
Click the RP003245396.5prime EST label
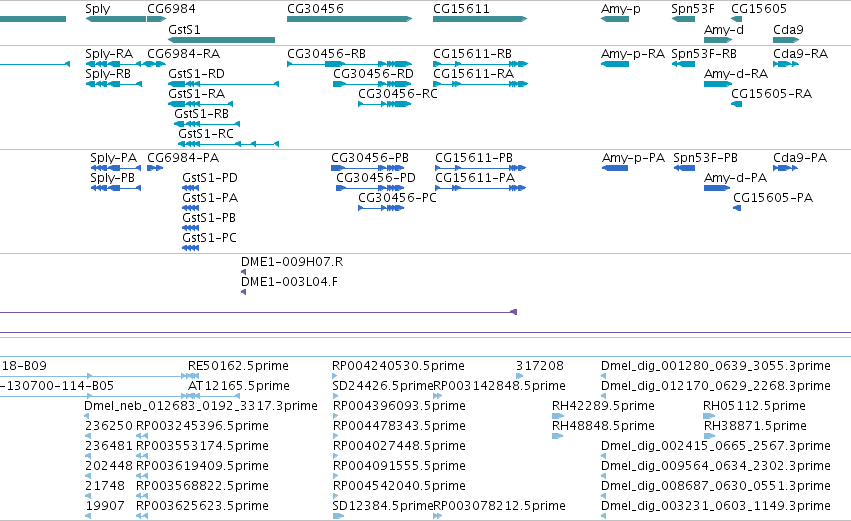click(202, 426)
